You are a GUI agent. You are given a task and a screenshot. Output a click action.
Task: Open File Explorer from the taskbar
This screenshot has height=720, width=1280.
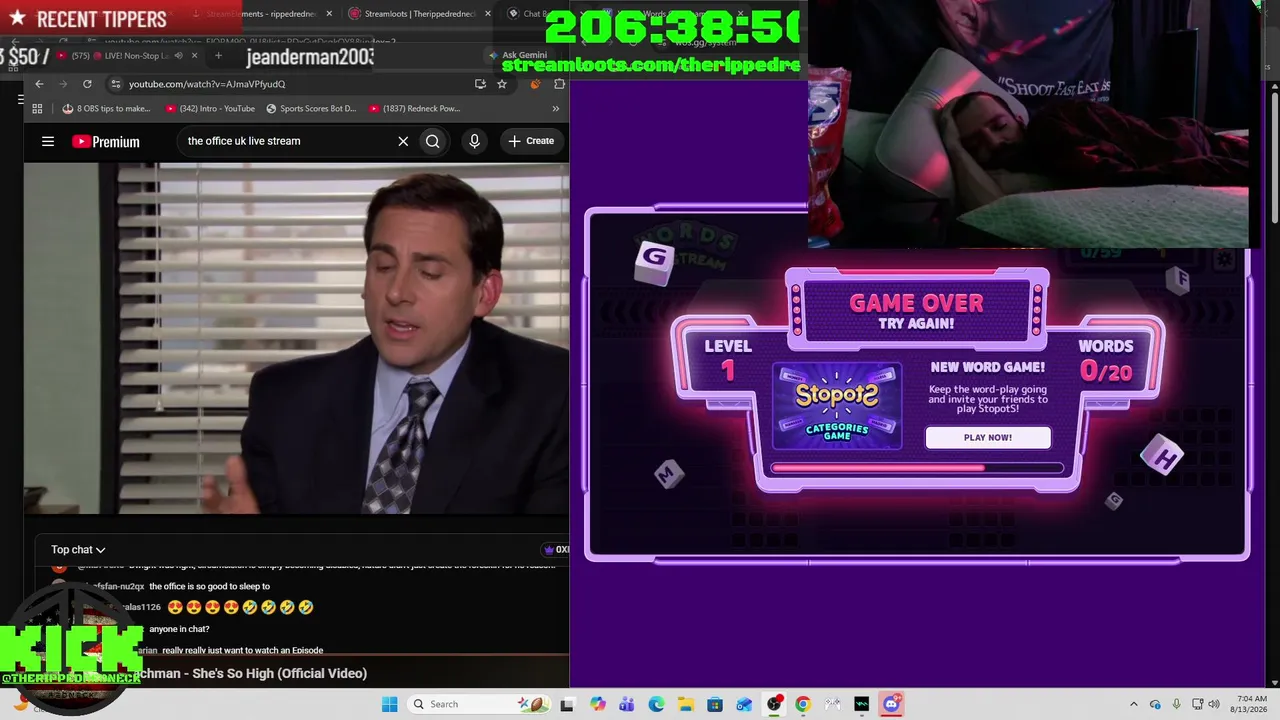[685, 704]
